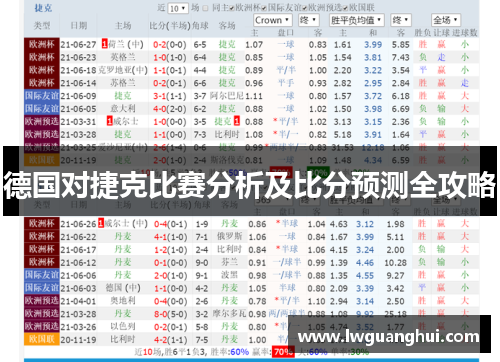
Task: Toggle the 欧洲预选 filter checkbox
Action: tap(305, 8)
